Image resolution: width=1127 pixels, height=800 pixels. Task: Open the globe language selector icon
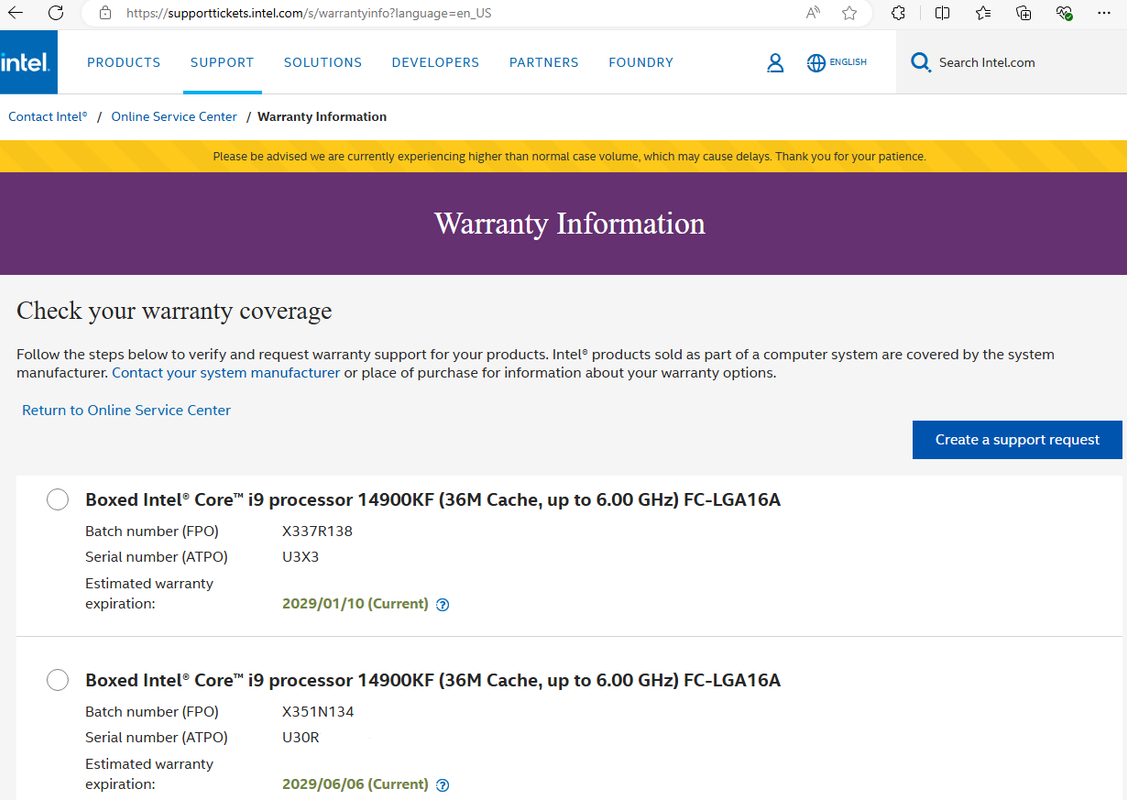click(816, 63)
